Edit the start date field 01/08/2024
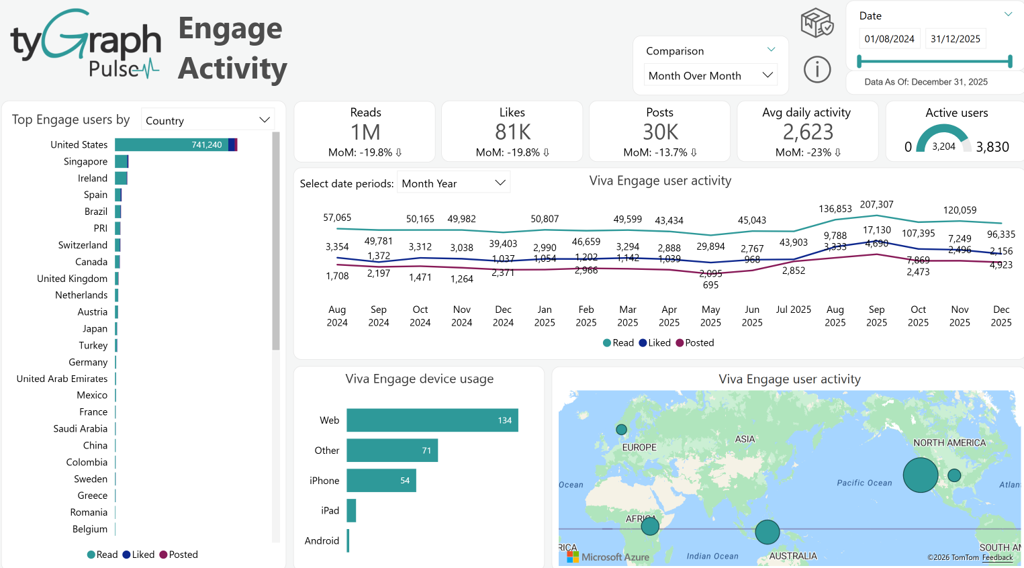This screenshot has width=1024, height=568. (889, 39)
